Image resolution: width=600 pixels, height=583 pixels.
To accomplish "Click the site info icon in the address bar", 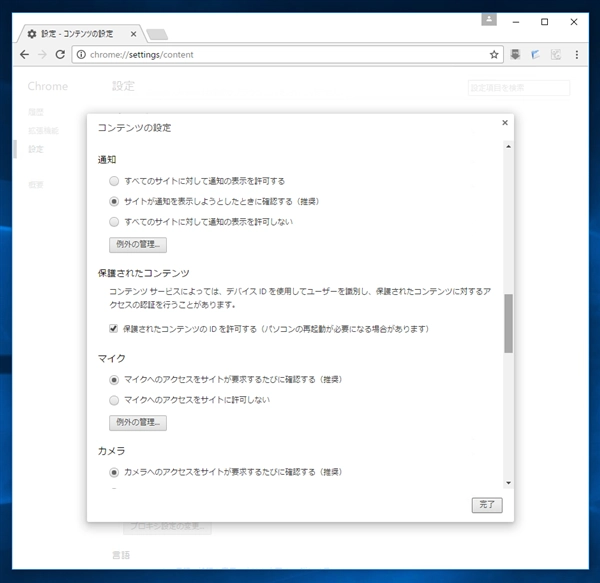I will click(x=81, y=55).
